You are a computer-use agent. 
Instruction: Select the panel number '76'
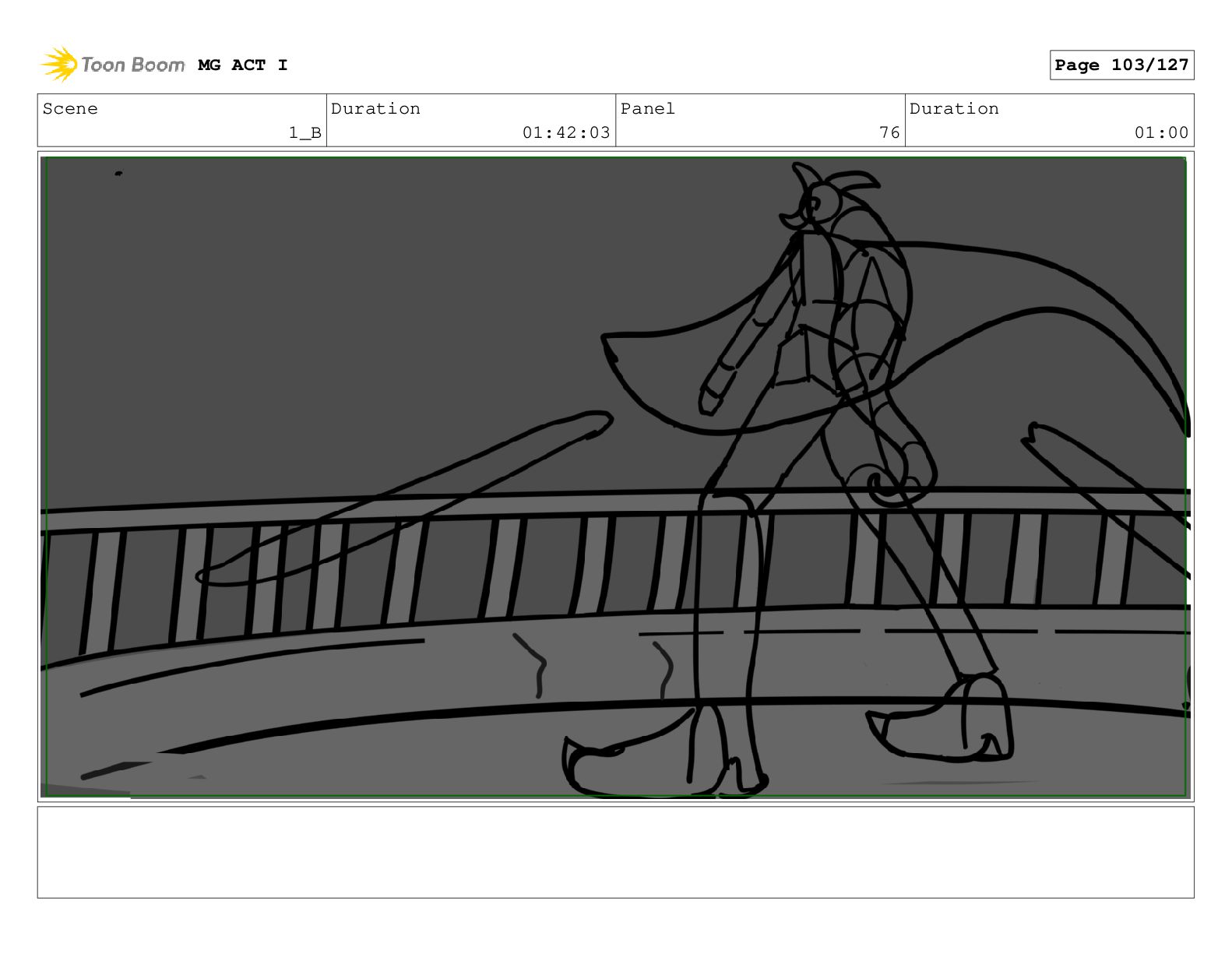tap(889, 132)
